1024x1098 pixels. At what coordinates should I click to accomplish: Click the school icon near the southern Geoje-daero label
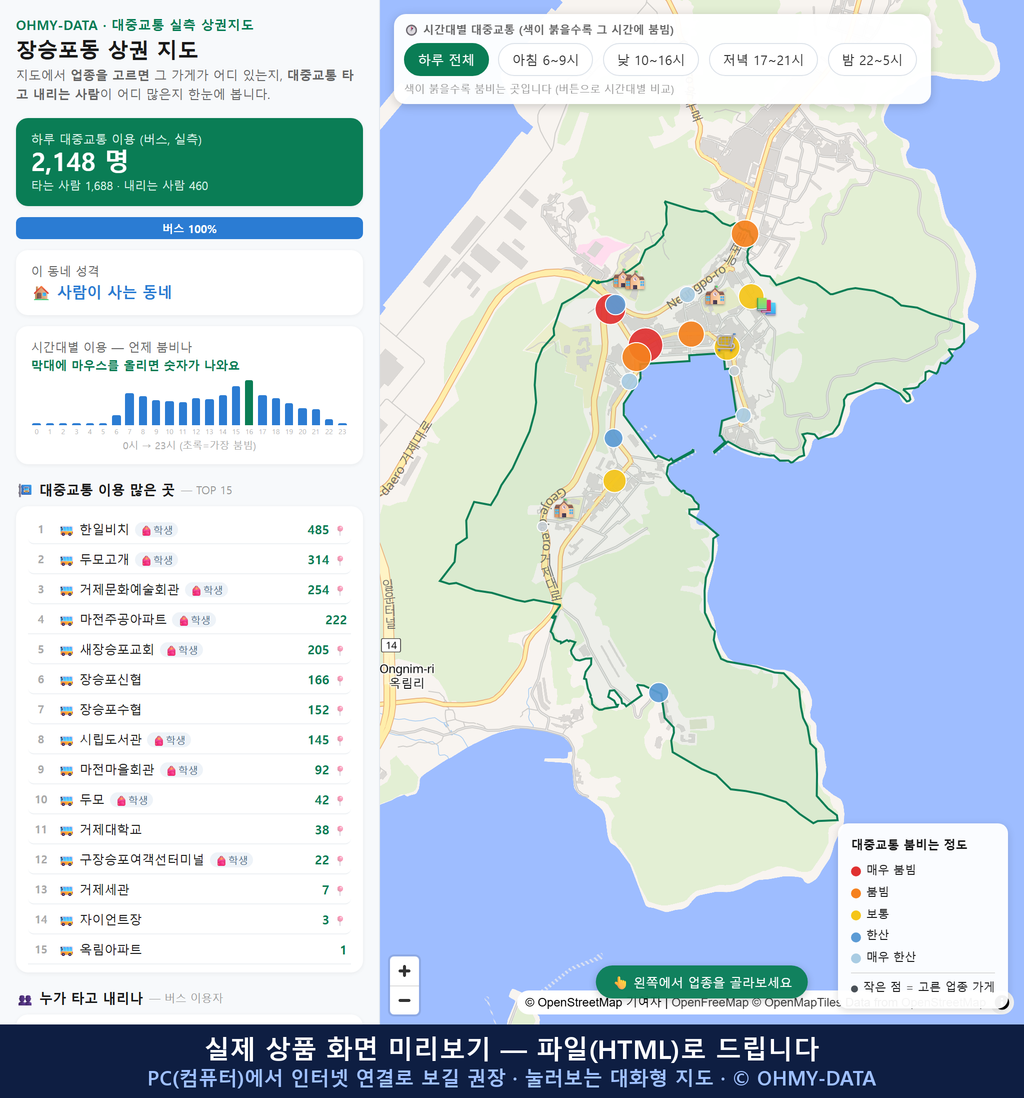pyautogui.click(x=564, y=510)
